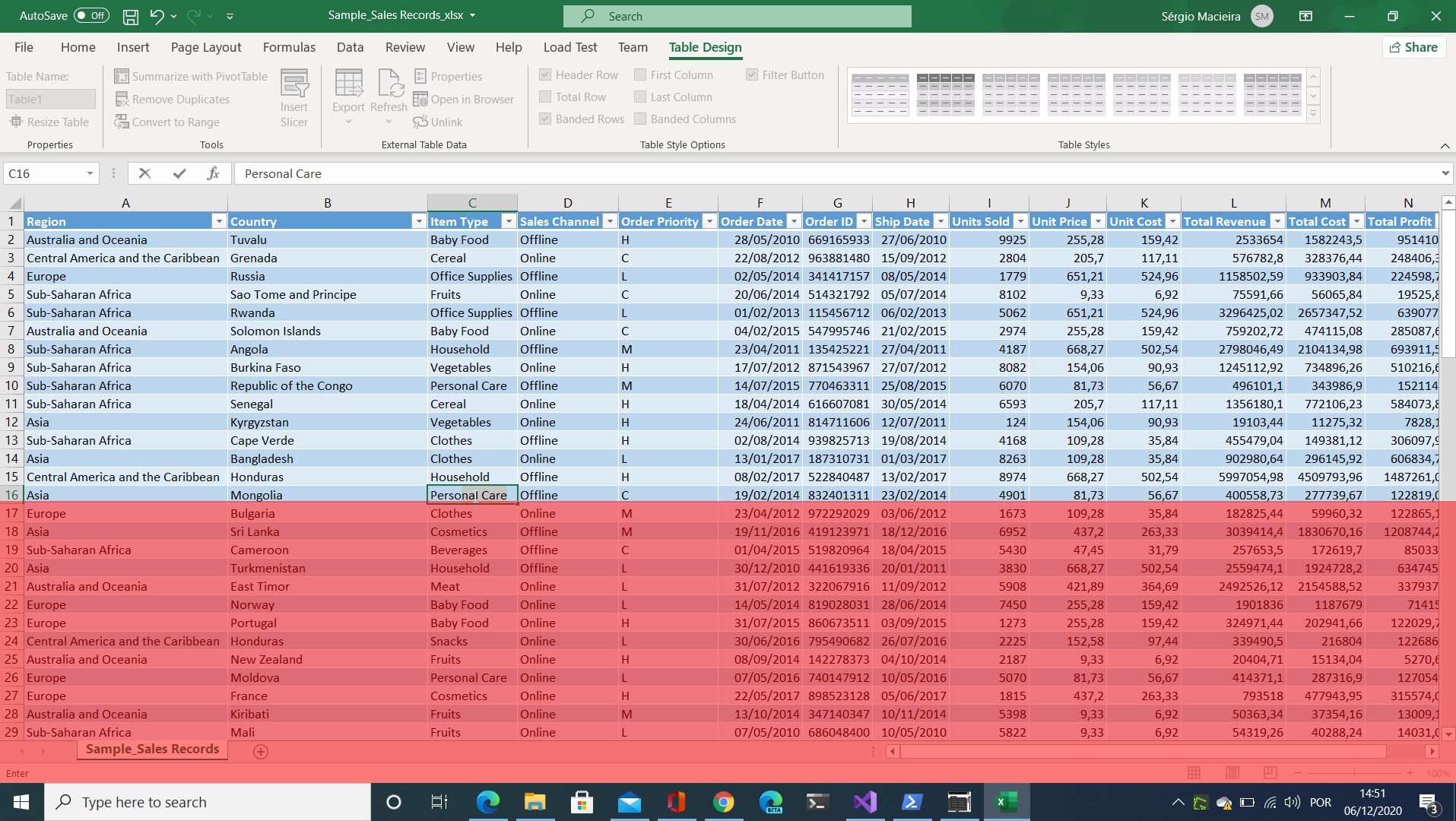The image size is (1456, 821).
Task: Open the Order Priority filter dropdown
Action: click(x=709, y=221)
